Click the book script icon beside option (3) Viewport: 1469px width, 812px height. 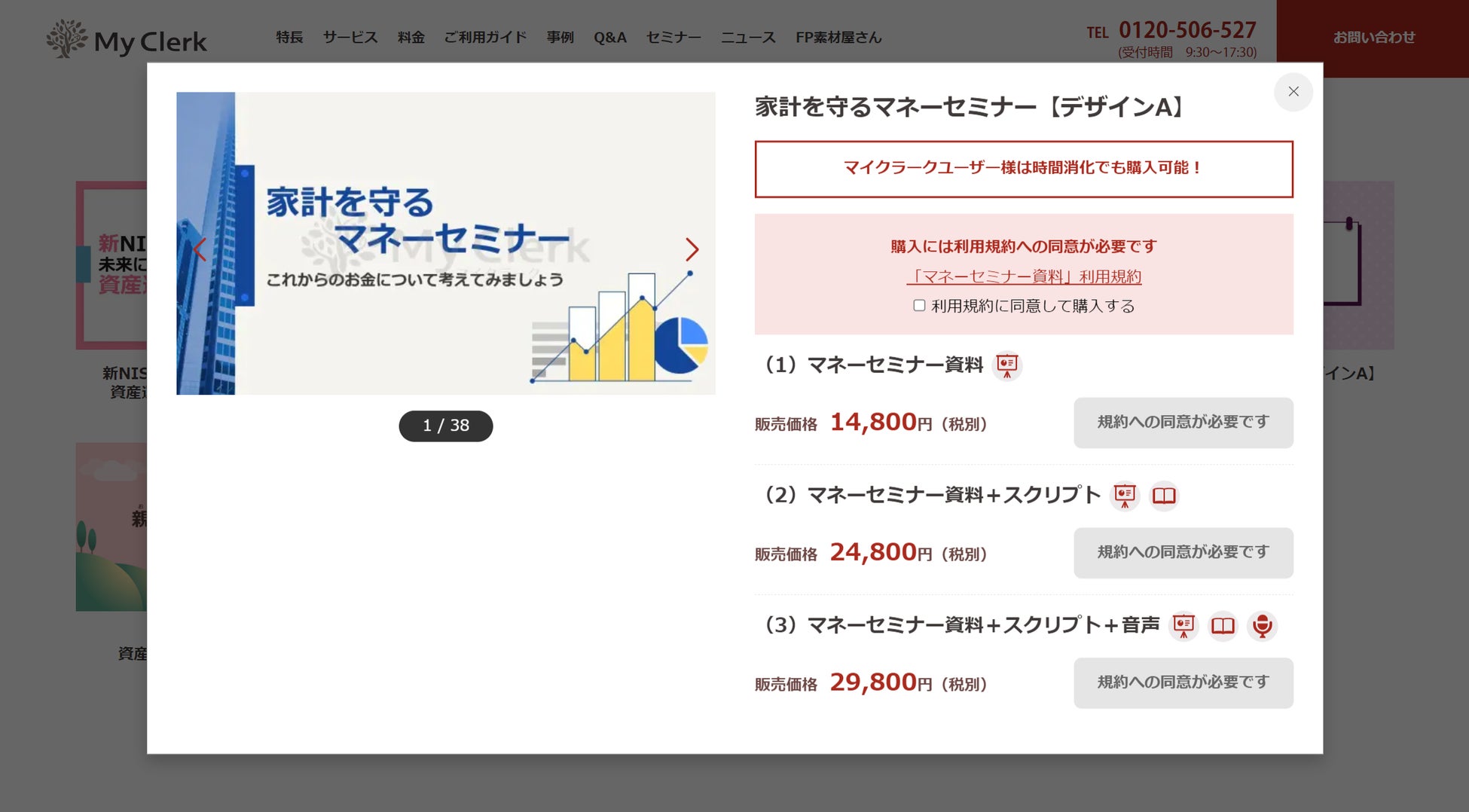(1223, 626)
